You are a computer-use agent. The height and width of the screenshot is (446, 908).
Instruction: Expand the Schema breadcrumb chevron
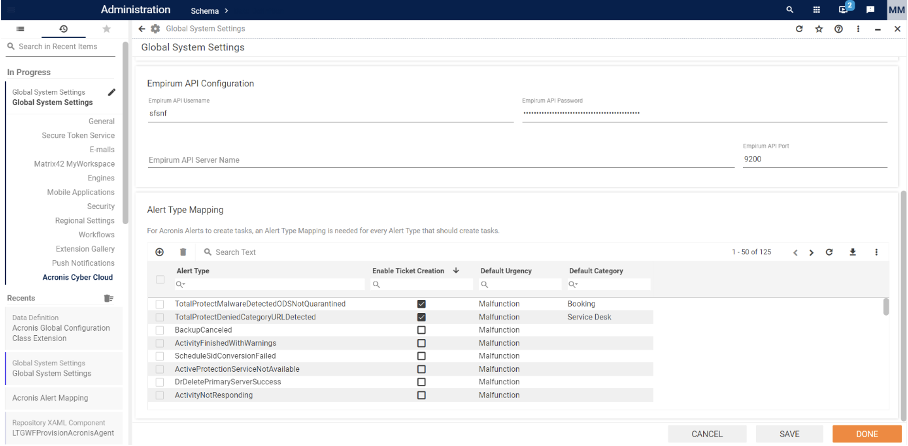pyautogui.click(x=226, y=10)
